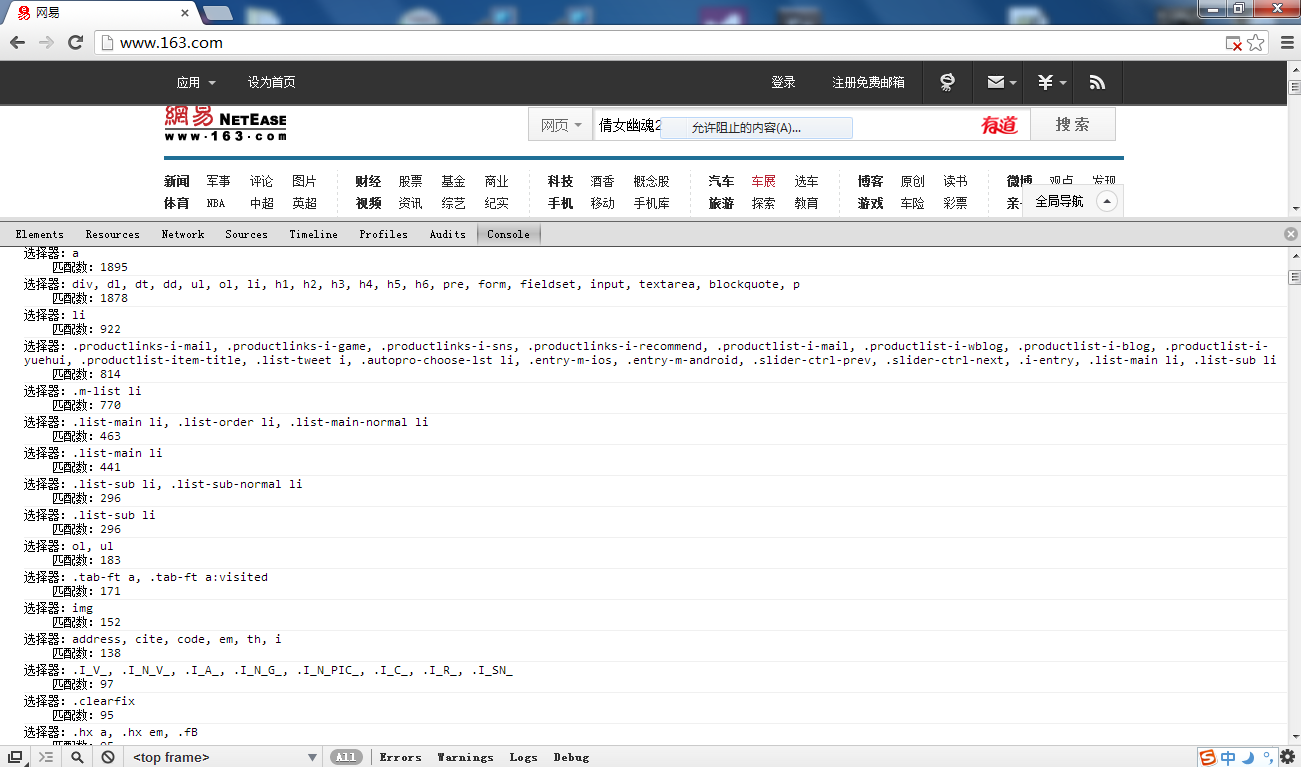Open the DevTools search magnifier icon
Viewport: 1301px width, 767px height.
(77, 757)
